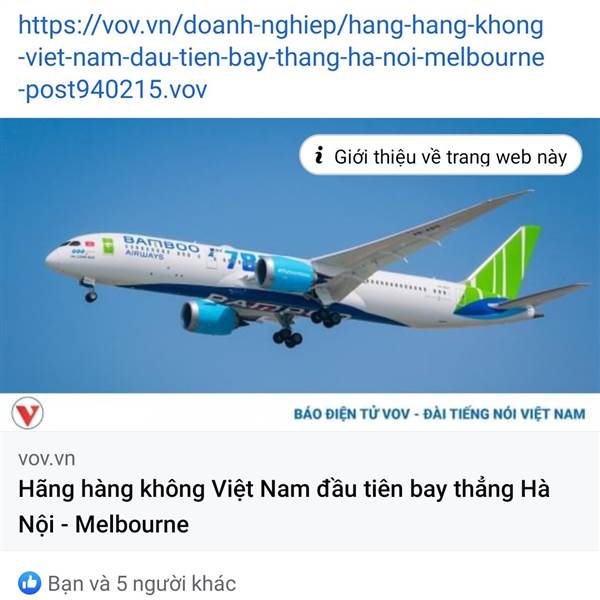Click the Vietnam flag near the cockpit
The height and width of the screenshot is (600, 600).
click(x=90, y=244)
